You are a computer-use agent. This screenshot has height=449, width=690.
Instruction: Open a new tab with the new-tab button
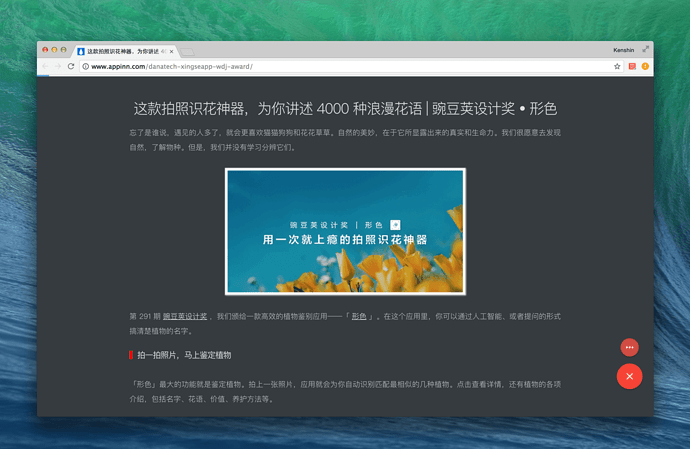[187, 51]
